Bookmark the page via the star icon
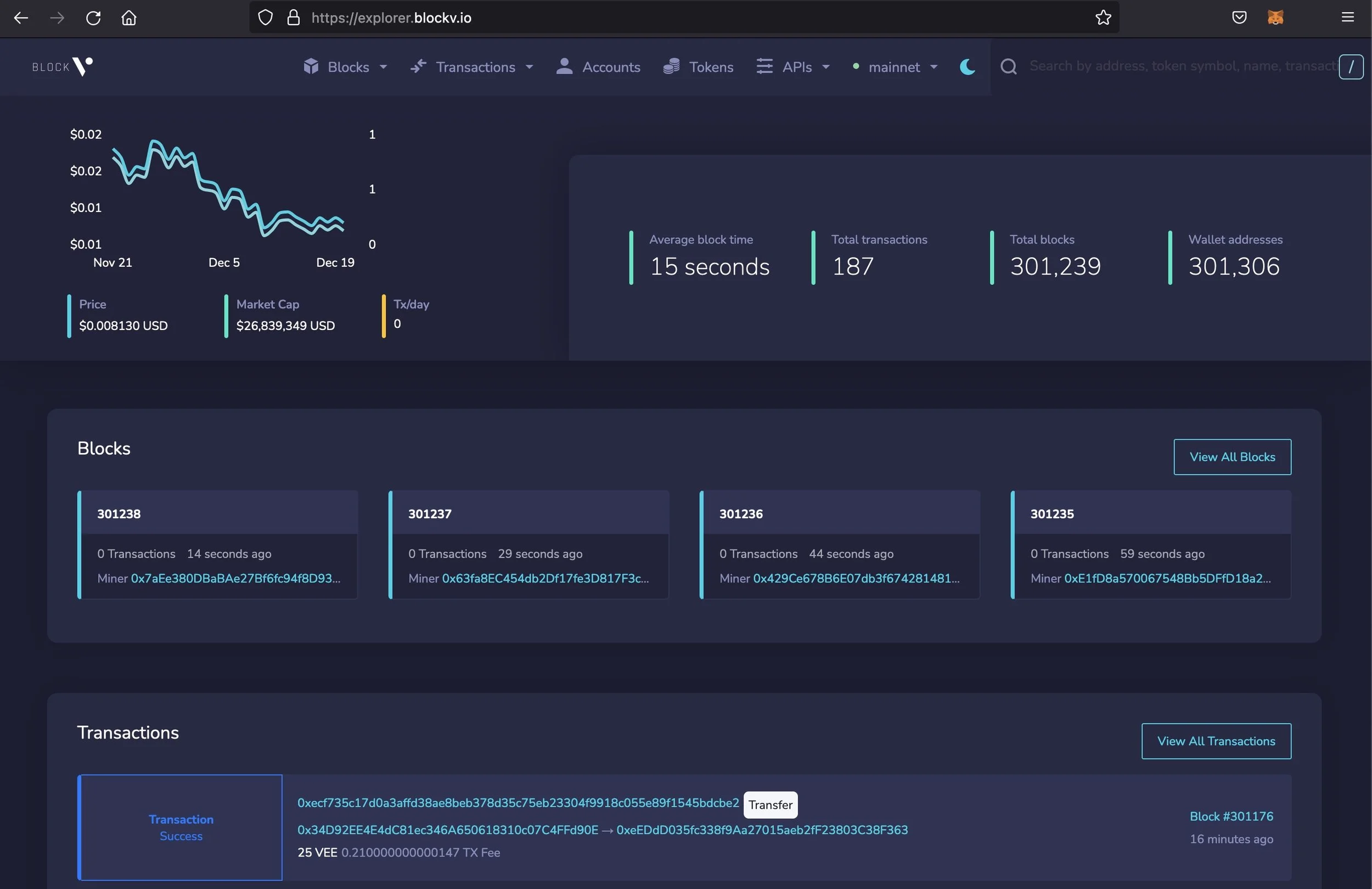Screen dimensions: 1372x889 [x=1103, y=18]
